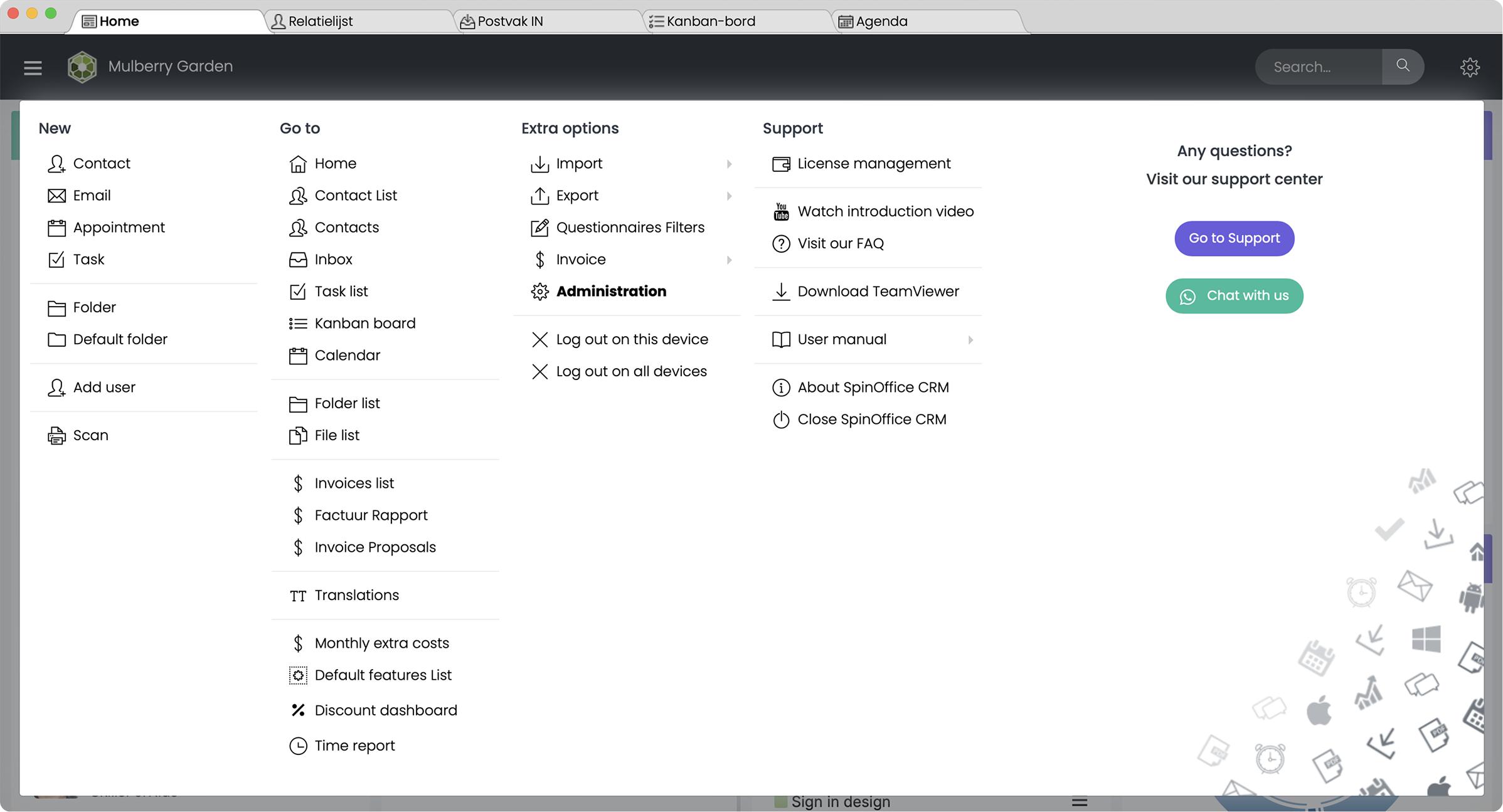Viewport: 1503px width, 812px height.
Task: Open Time report clock item
Action: point(354,746)
